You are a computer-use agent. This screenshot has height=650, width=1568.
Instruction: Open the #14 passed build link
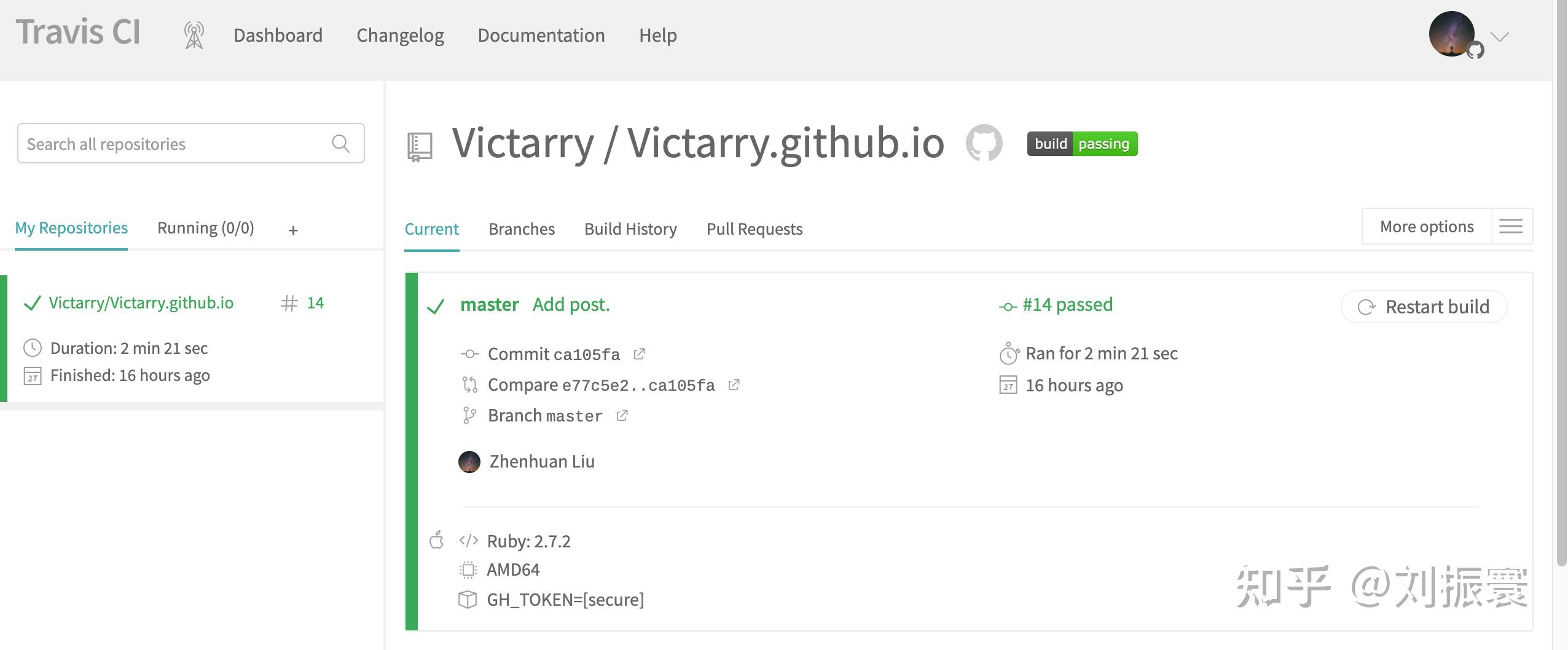tap(1068, 305)
